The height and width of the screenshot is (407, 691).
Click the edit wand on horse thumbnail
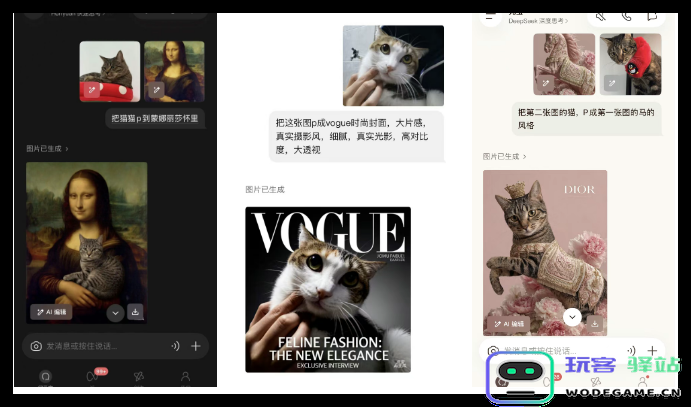pyautogui.click(x=546, y=83)
